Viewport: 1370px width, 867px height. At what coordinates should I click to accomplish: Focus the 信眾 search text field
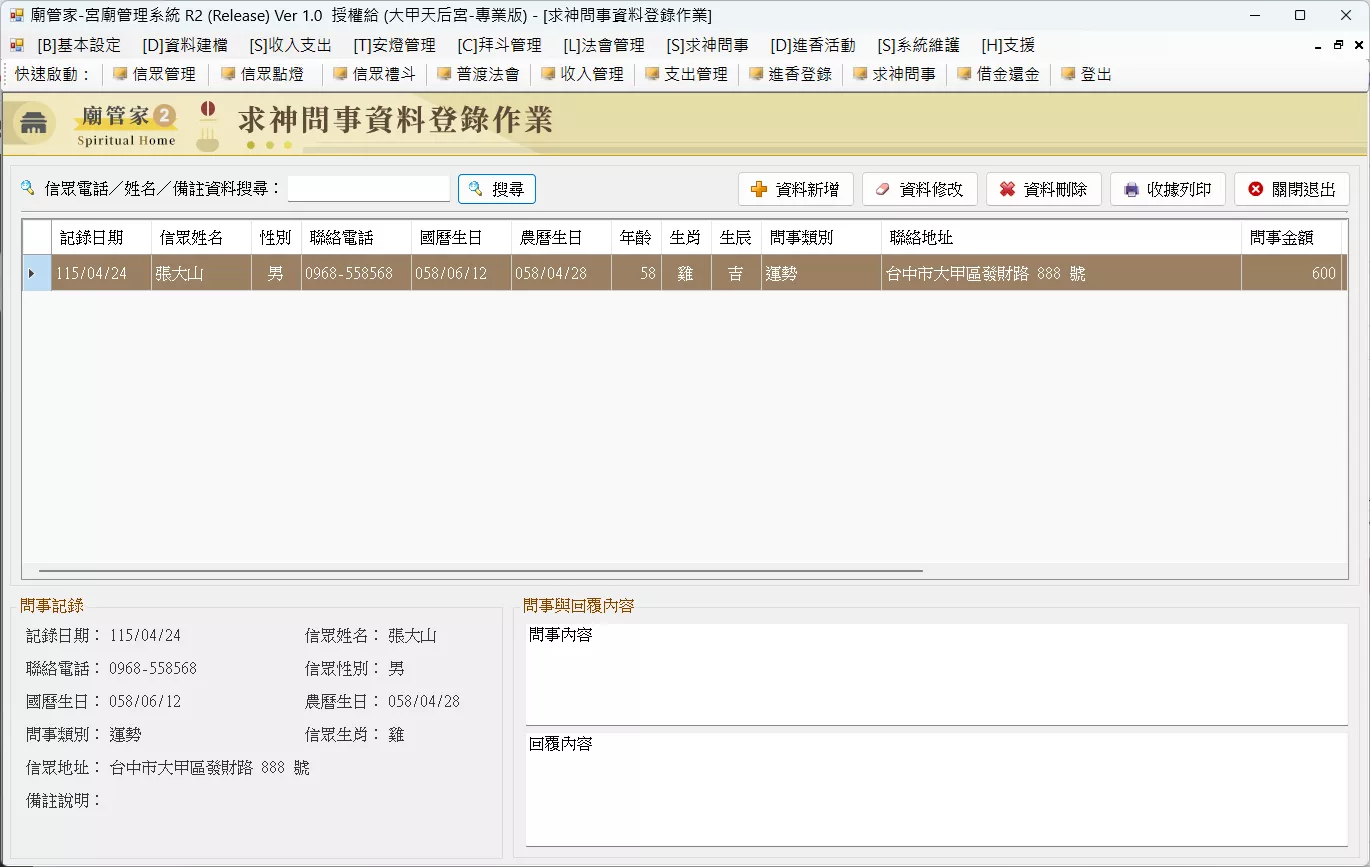[369, 189]
